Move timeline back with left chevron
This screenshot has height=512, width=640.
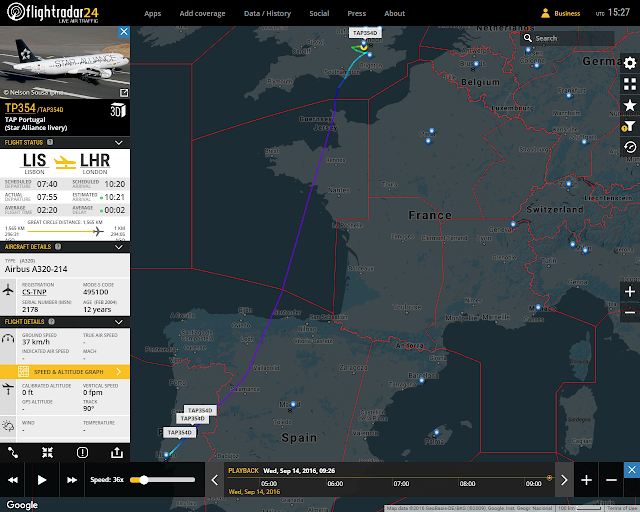[215, 480]
